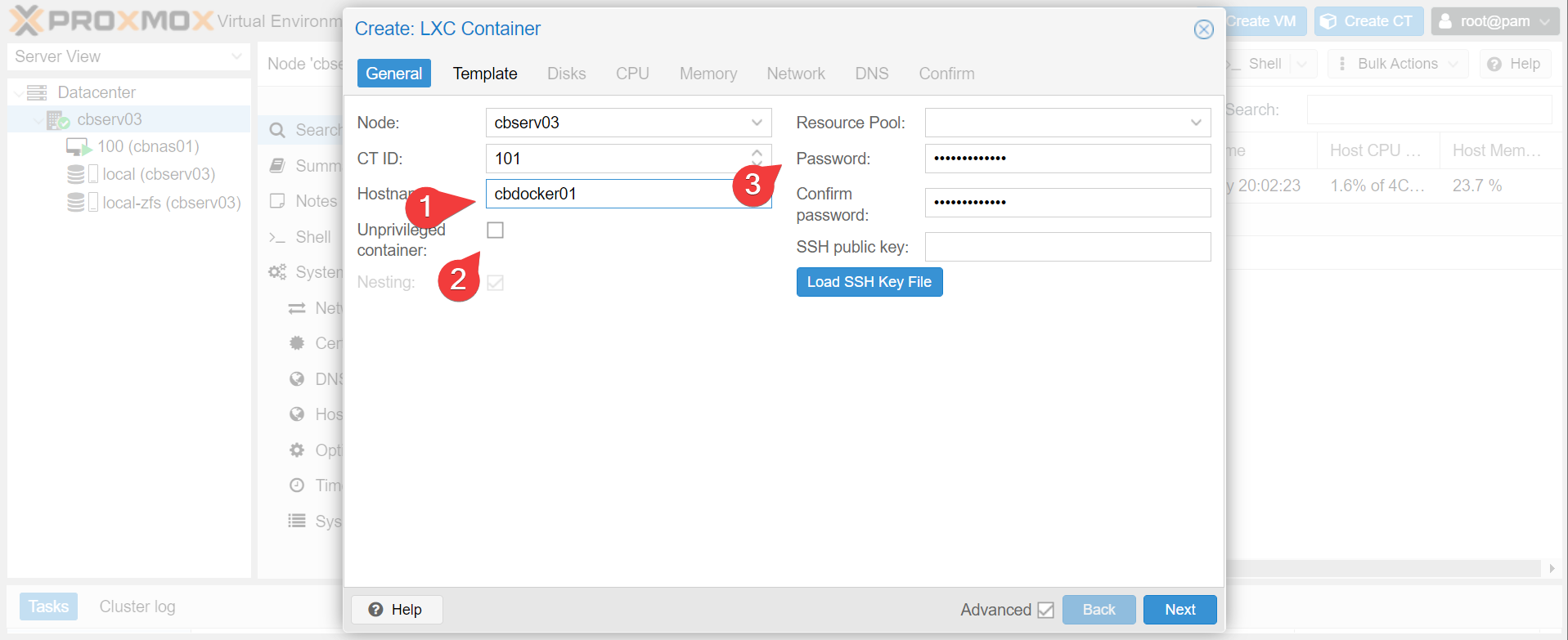The width and height of the screenshot is (1568, 640).
Task: Click the Search magnifier icon in node menu
Action: click(278, 130)
